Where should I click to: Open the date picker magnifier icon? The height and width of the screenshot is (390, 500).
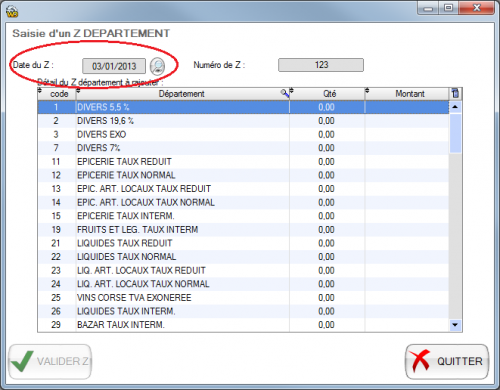pos(157,66)
